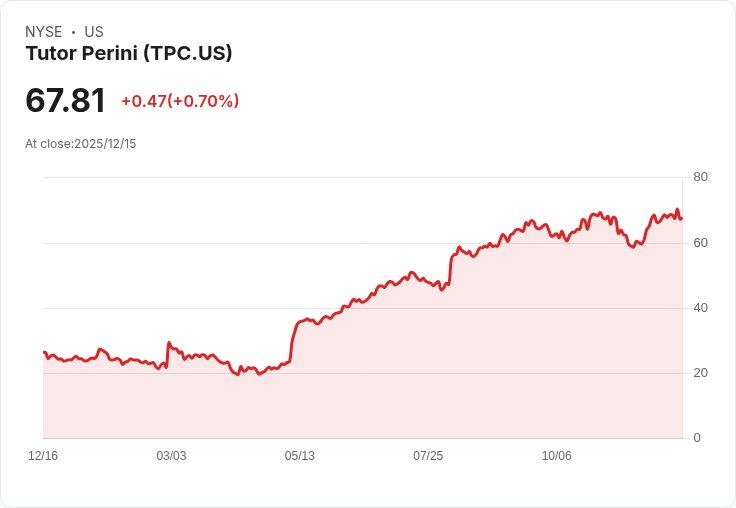Select the 67.81 current price
Image resolution: width=736 pixels, height=508 pixels.
click(65, 100)
